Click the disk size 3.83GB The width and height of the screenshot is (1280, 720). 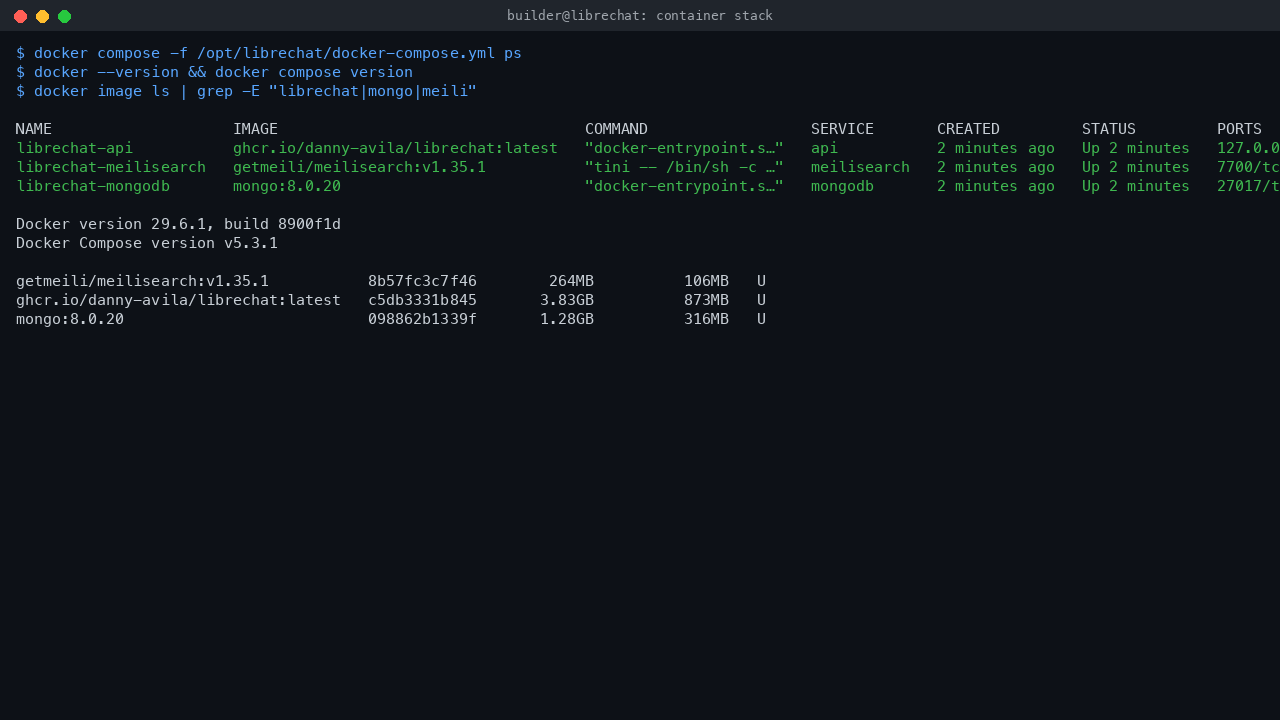coord(567,300)
